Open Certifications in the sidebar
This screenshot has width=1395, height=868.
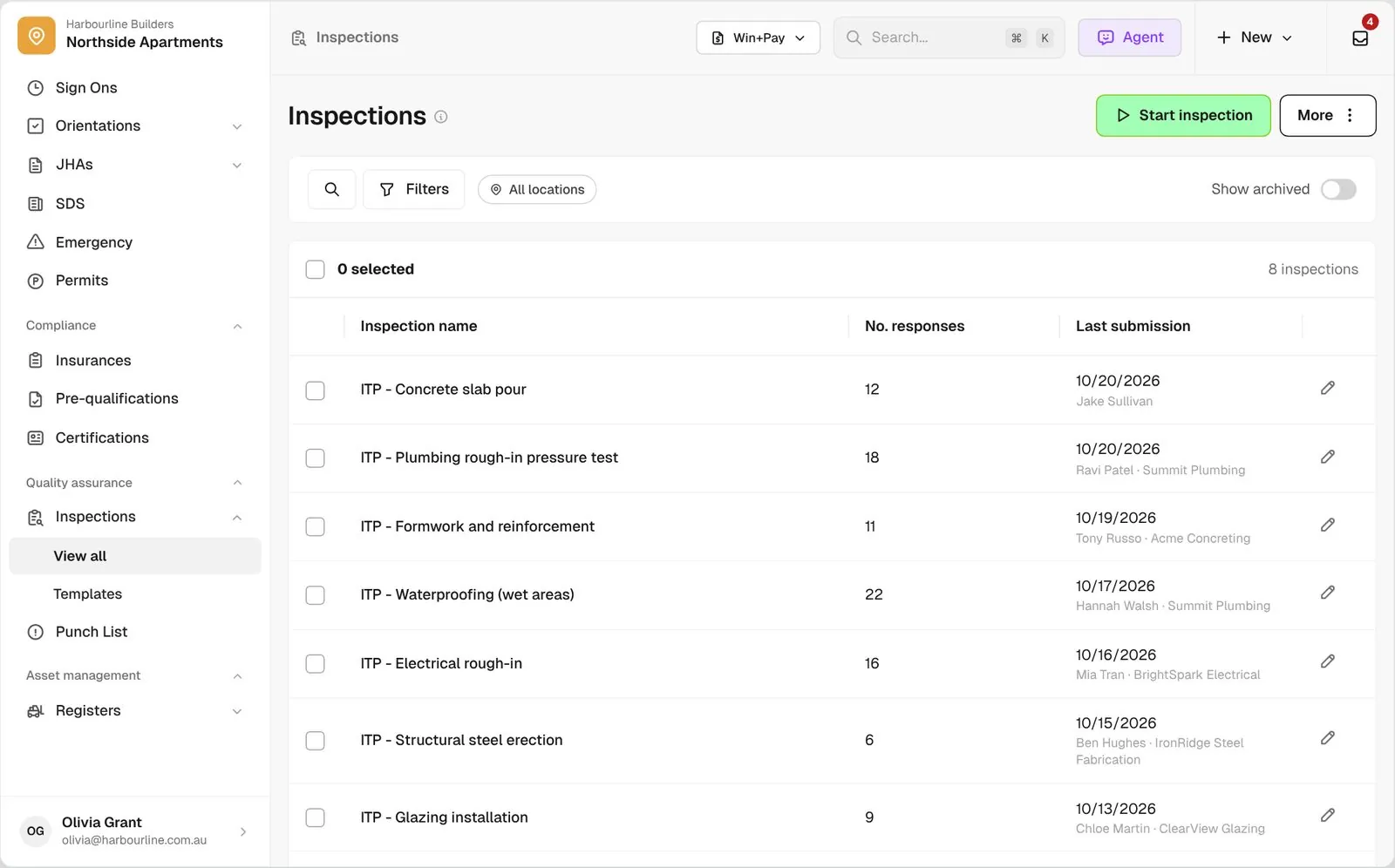pos(102,437)
